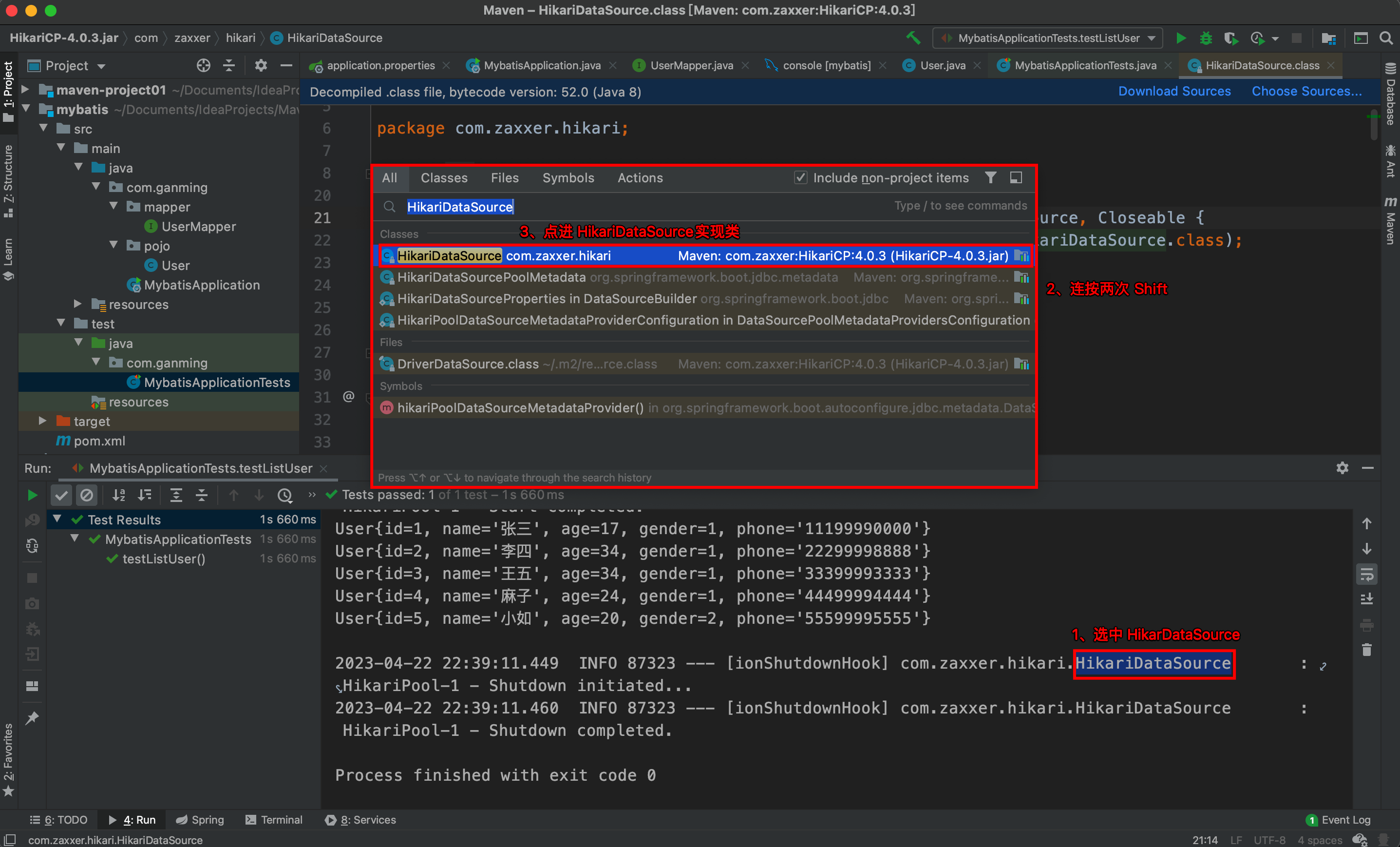Click hikari breadcrumb in navigation bar
This screenshot has width=1400, height=847.
(x=240, y=38)
